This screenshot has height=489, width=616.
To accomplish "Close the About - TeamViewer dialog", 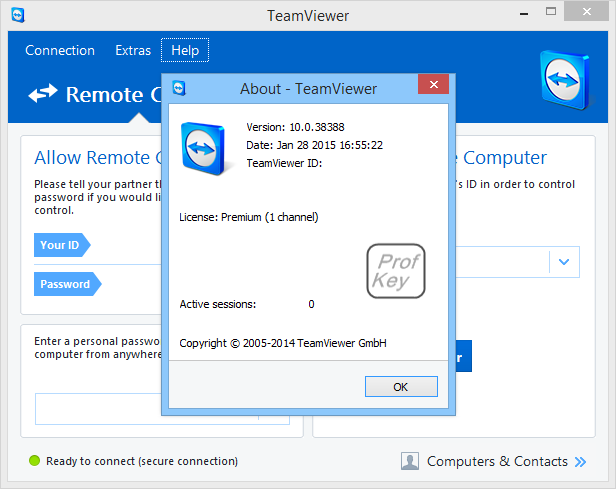I will point(433,84).
